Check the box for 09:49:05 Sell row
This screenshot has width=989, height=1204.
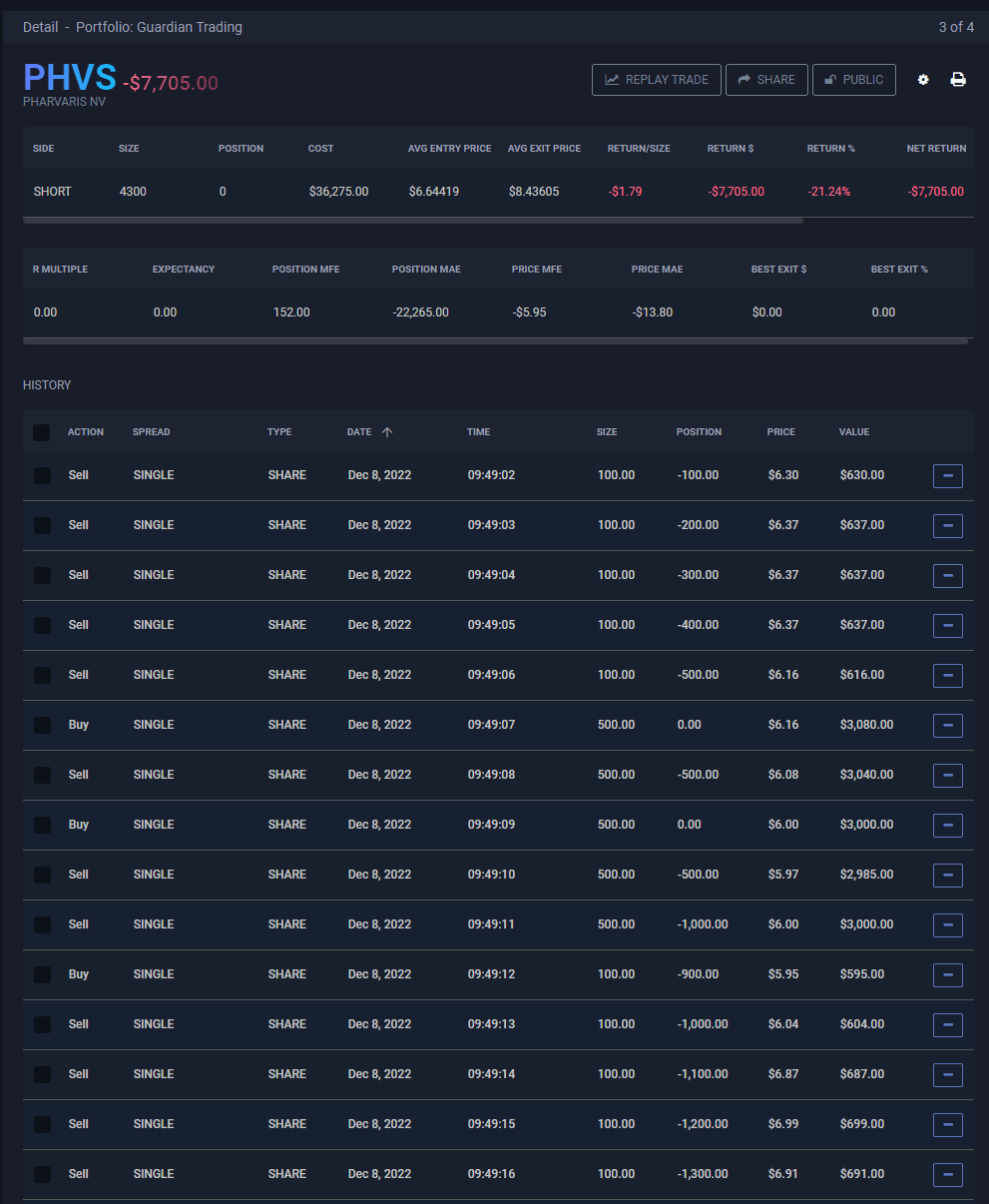42,625
